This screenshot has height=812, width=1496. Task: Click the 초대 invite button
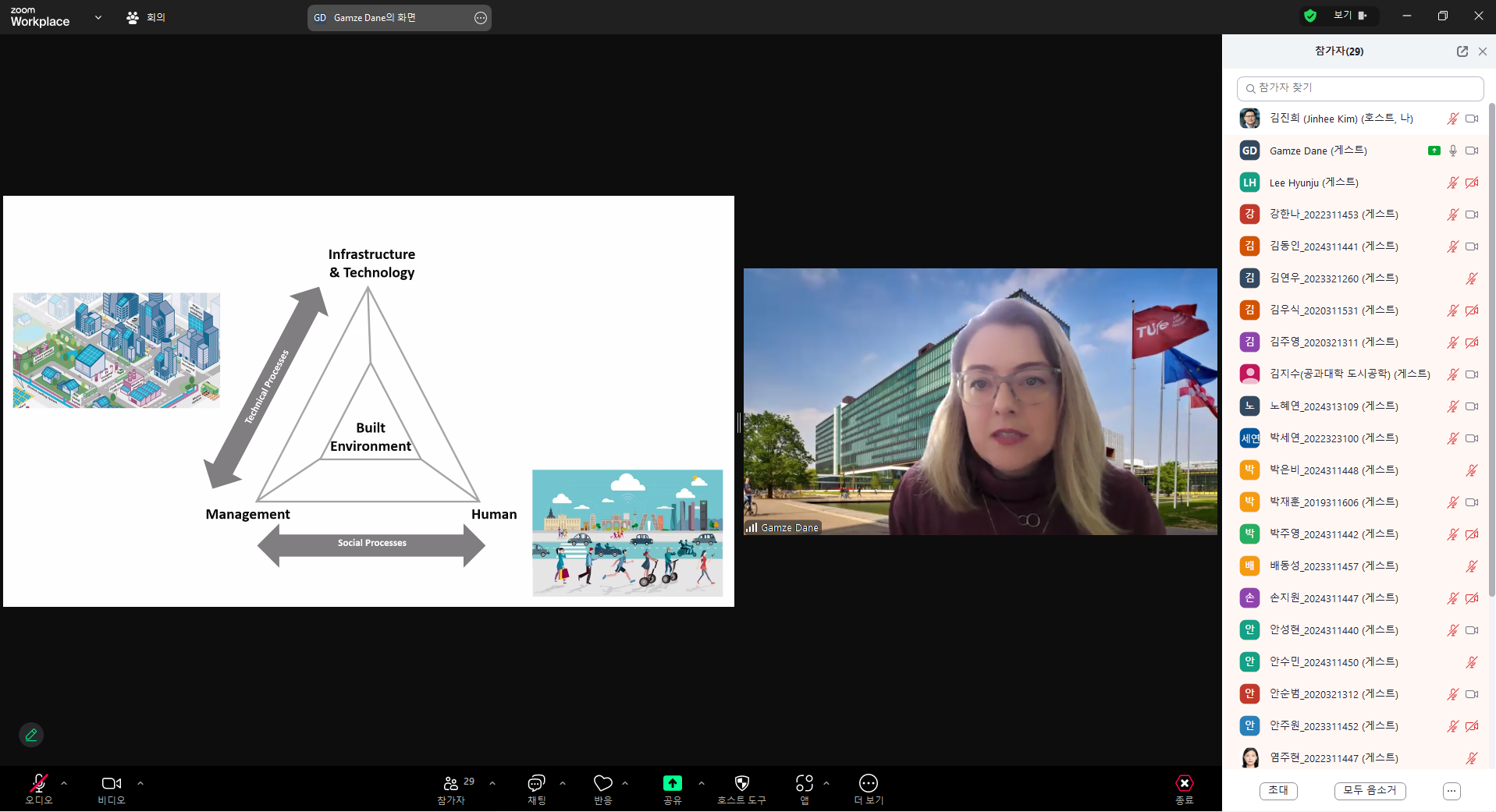pyautogui.click(x=1277, y=790)
